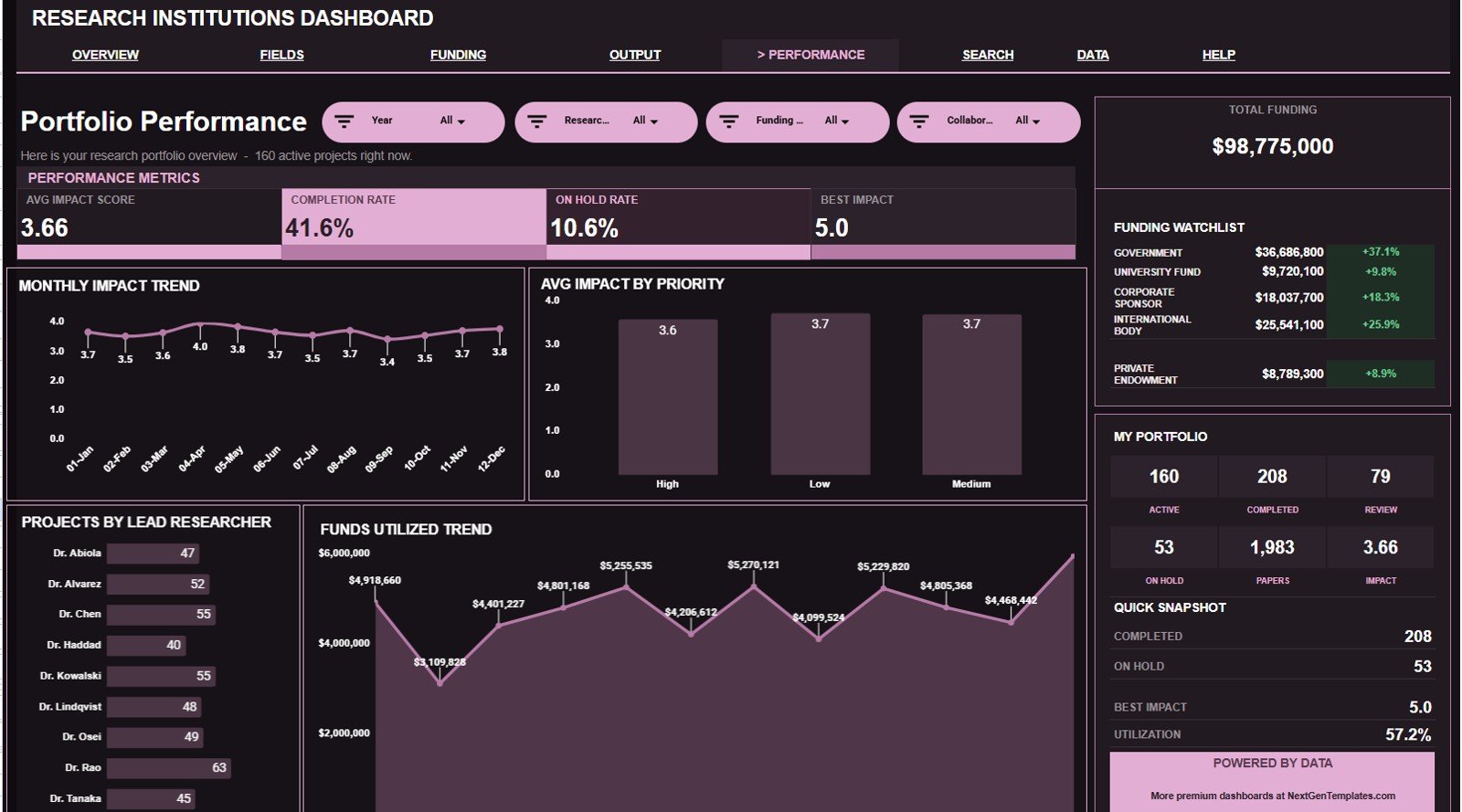Click the Dr. Rao bar showing 63
This screenshot has width=1462, height=812.
point(169,768)
